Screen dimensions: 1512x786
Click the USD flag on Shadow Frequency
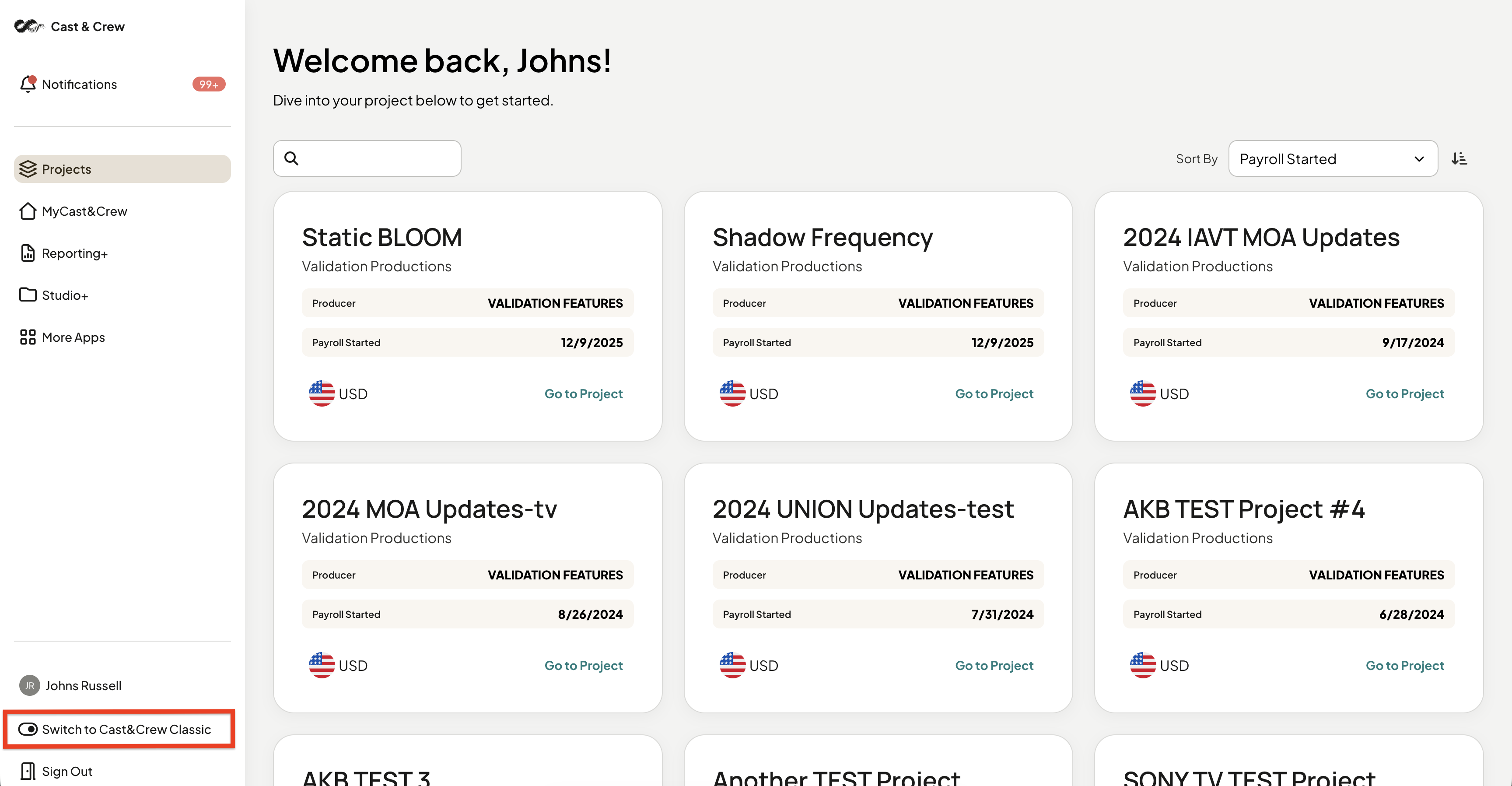[x=732, y=393]
